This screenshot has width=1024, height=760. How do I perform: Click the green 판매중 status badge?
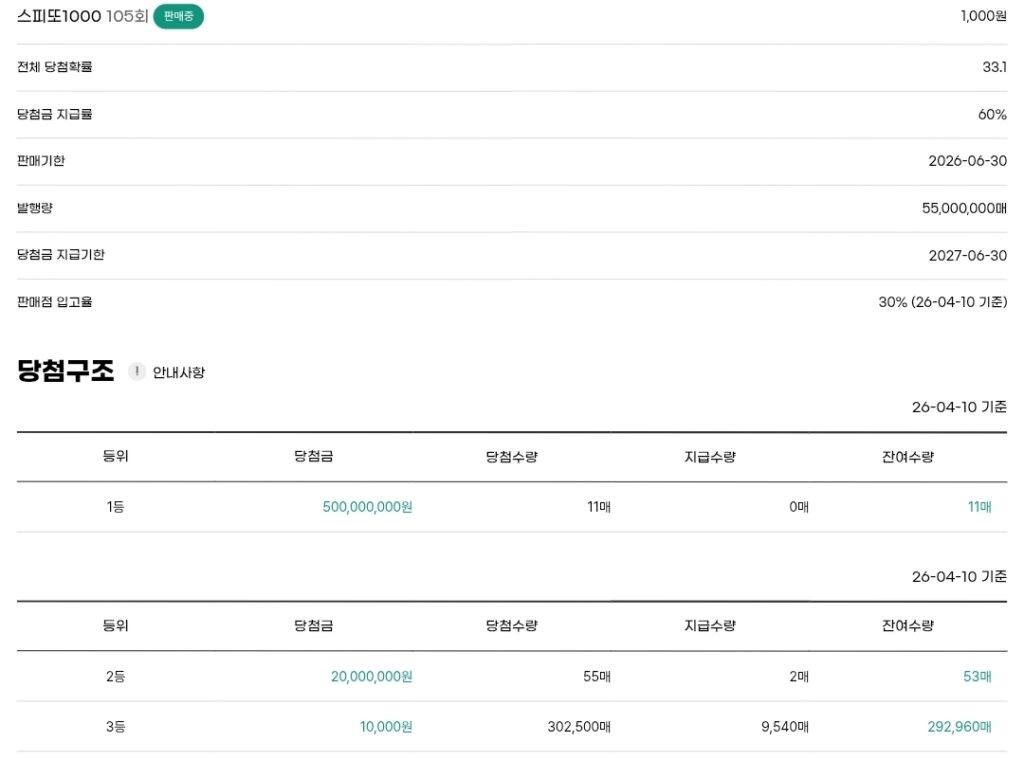(178, 16)
